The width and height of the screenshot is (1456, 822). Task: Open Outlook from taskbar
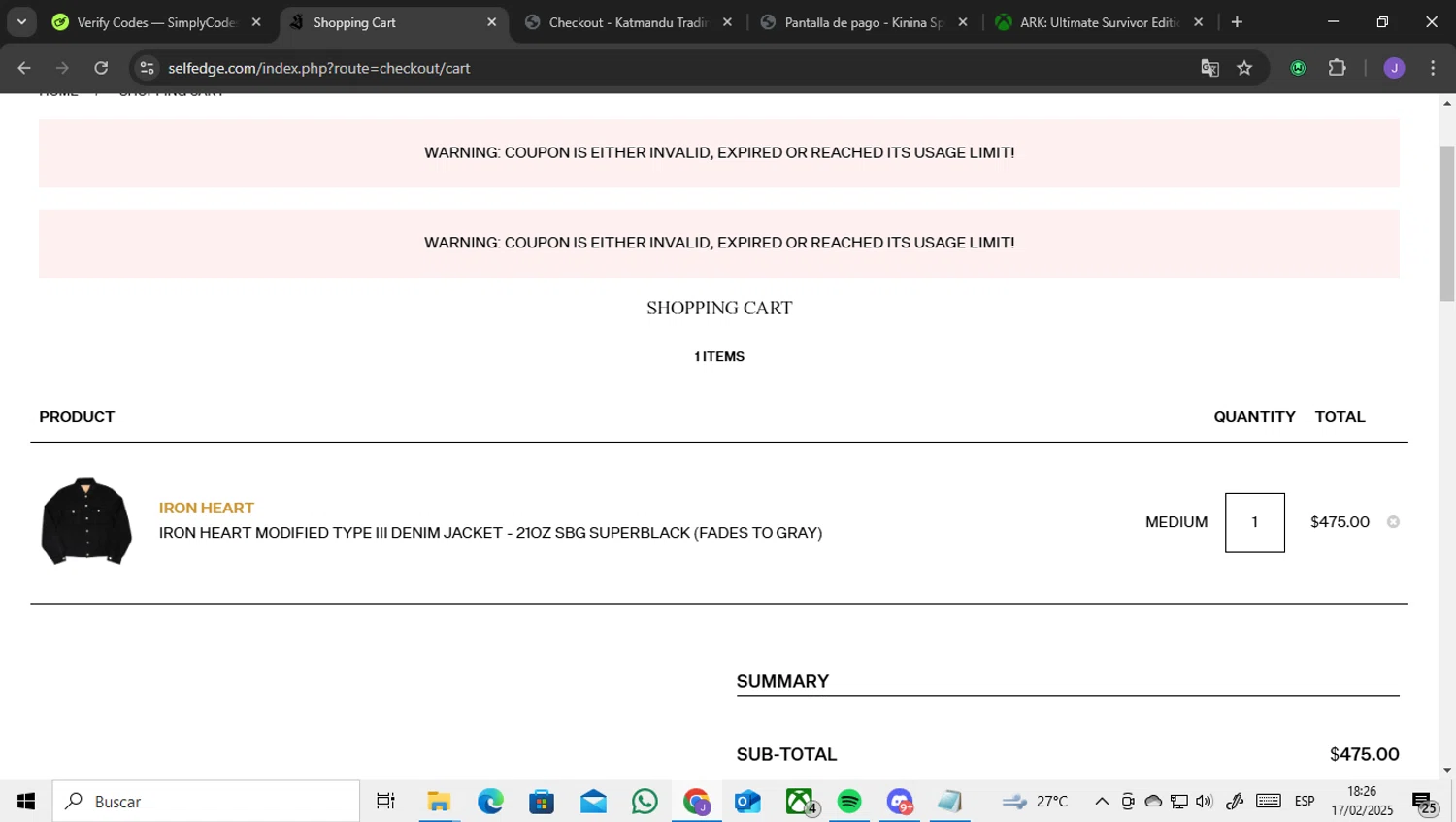(x=747, y=802)
